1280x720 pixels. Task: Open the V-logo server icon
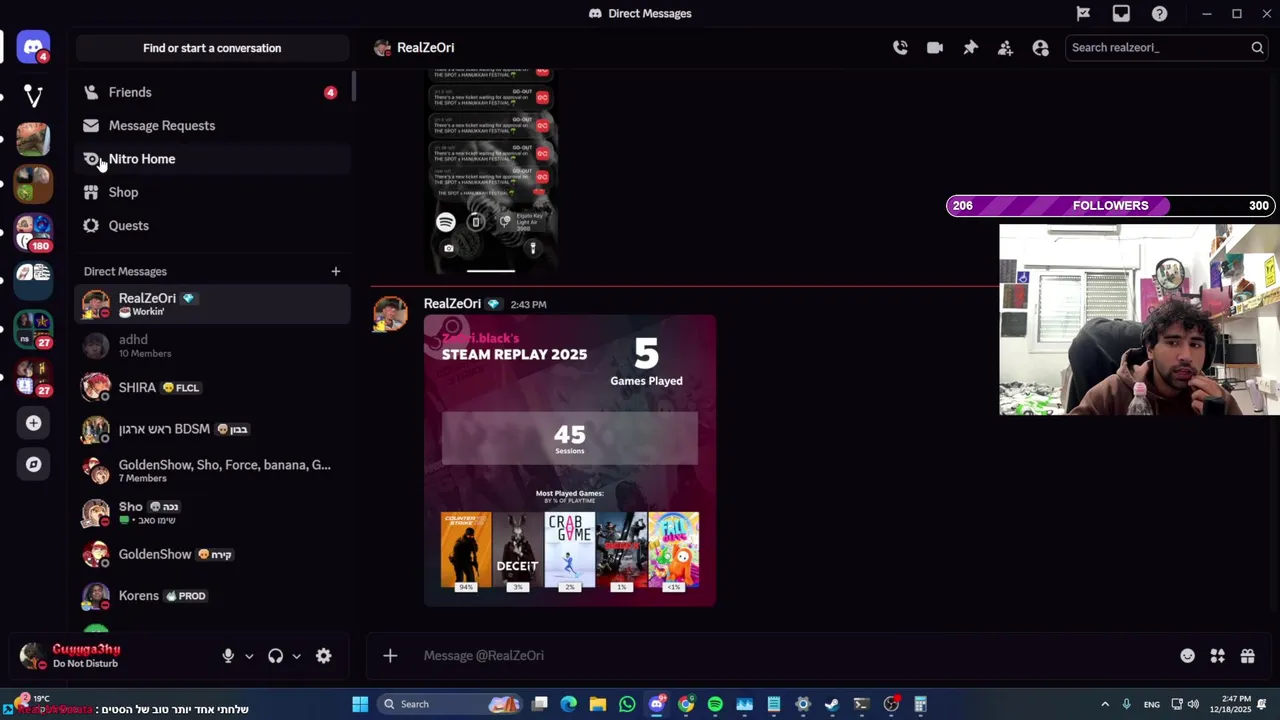click(33, 95)
